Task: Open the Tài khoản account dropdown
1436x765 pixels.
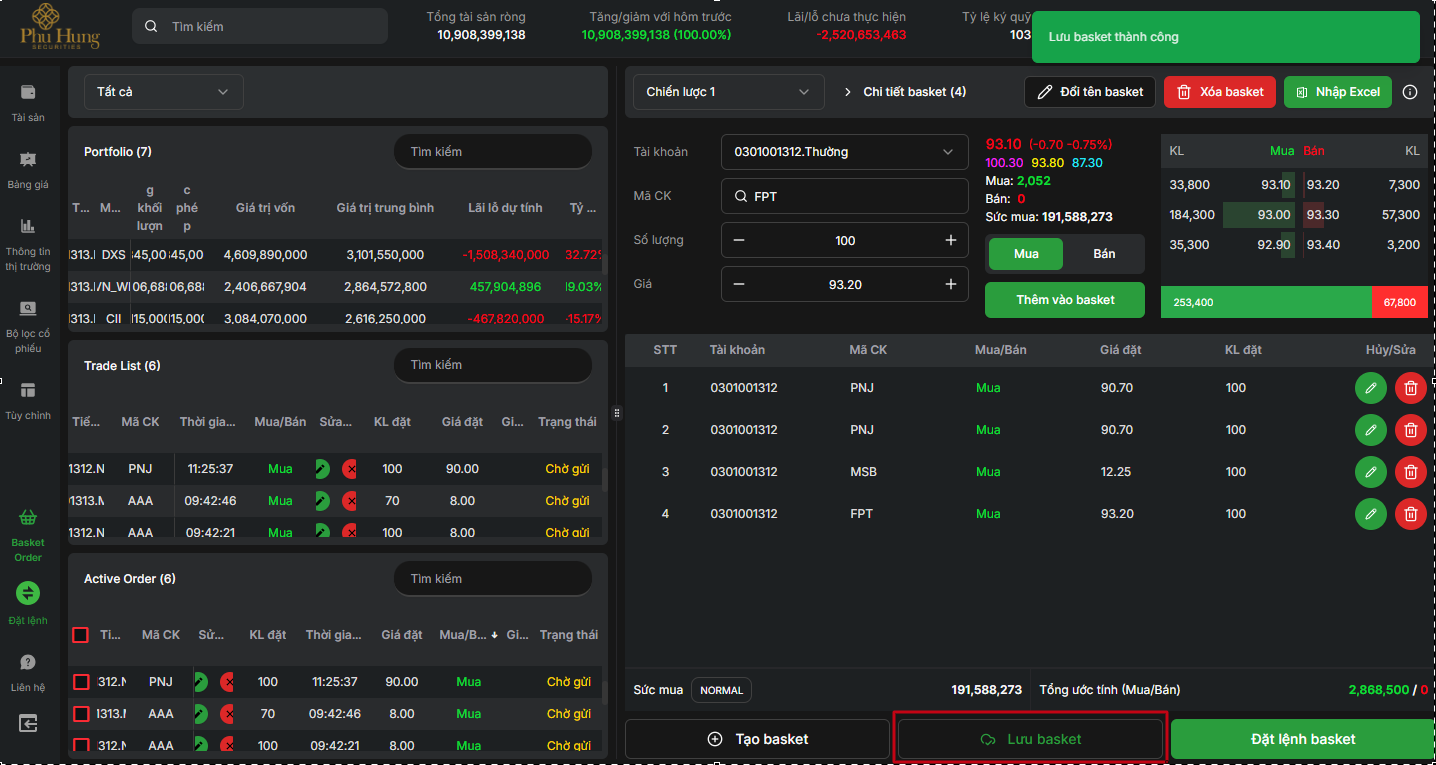Action: pyautogui.click(x=844, y=152)
